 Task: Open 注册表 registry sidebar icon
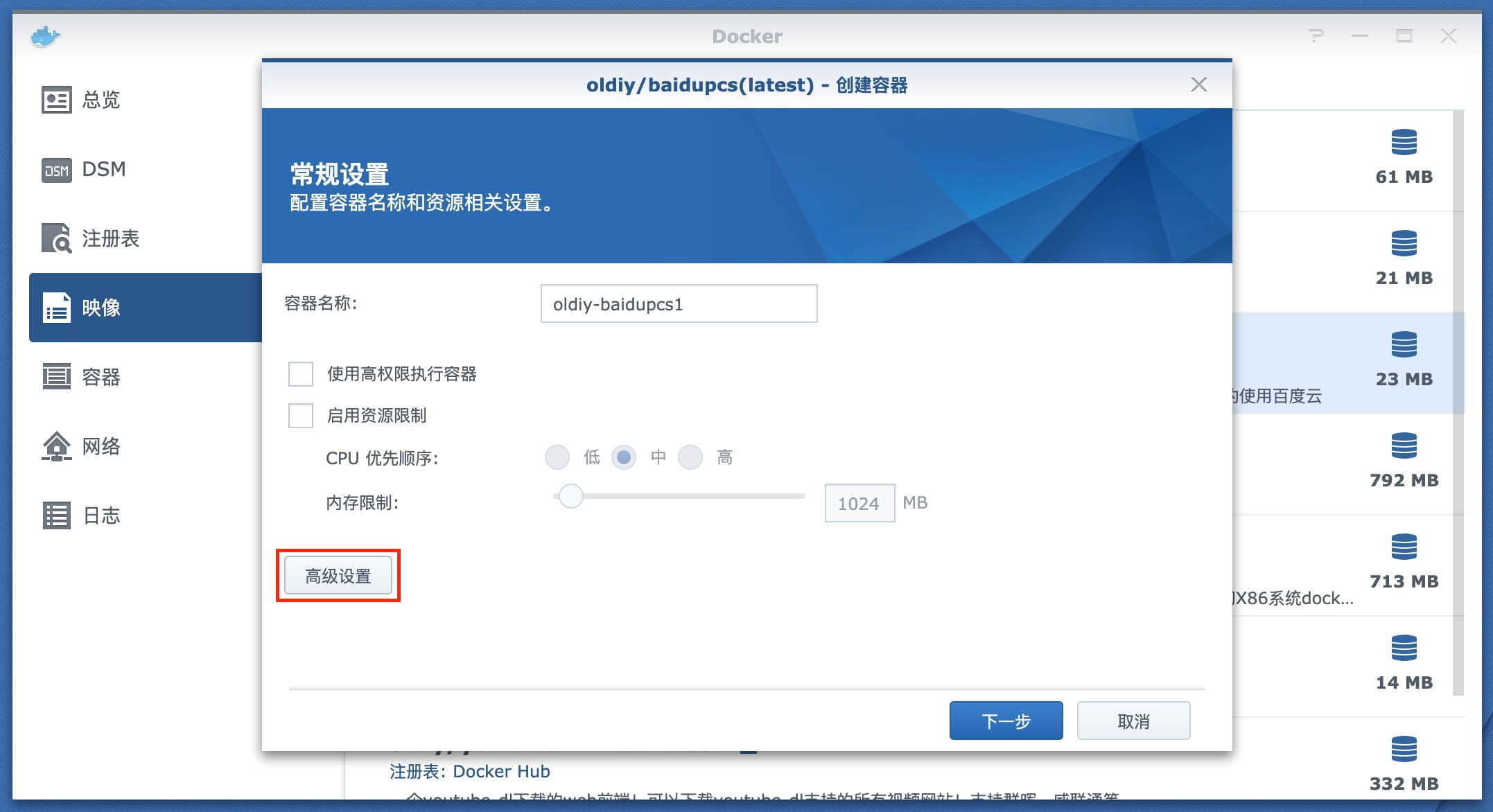56,238
